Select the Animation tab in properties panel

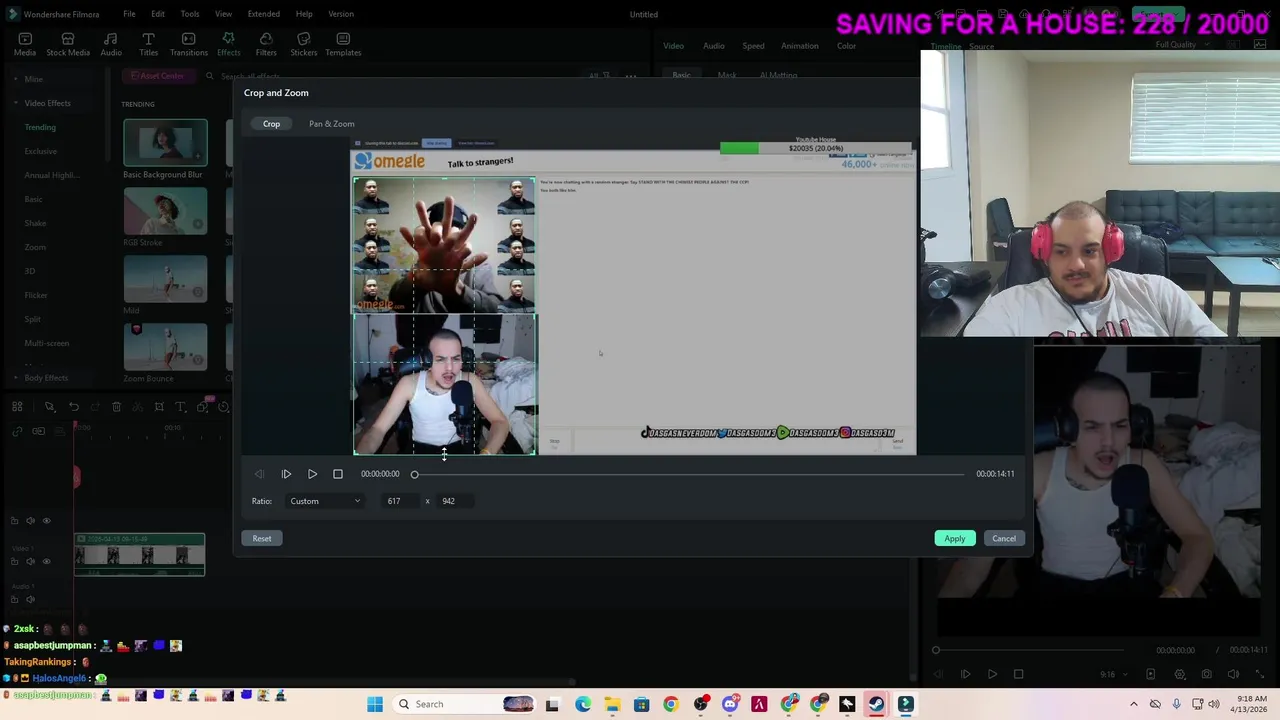click(x=799, y=46)
